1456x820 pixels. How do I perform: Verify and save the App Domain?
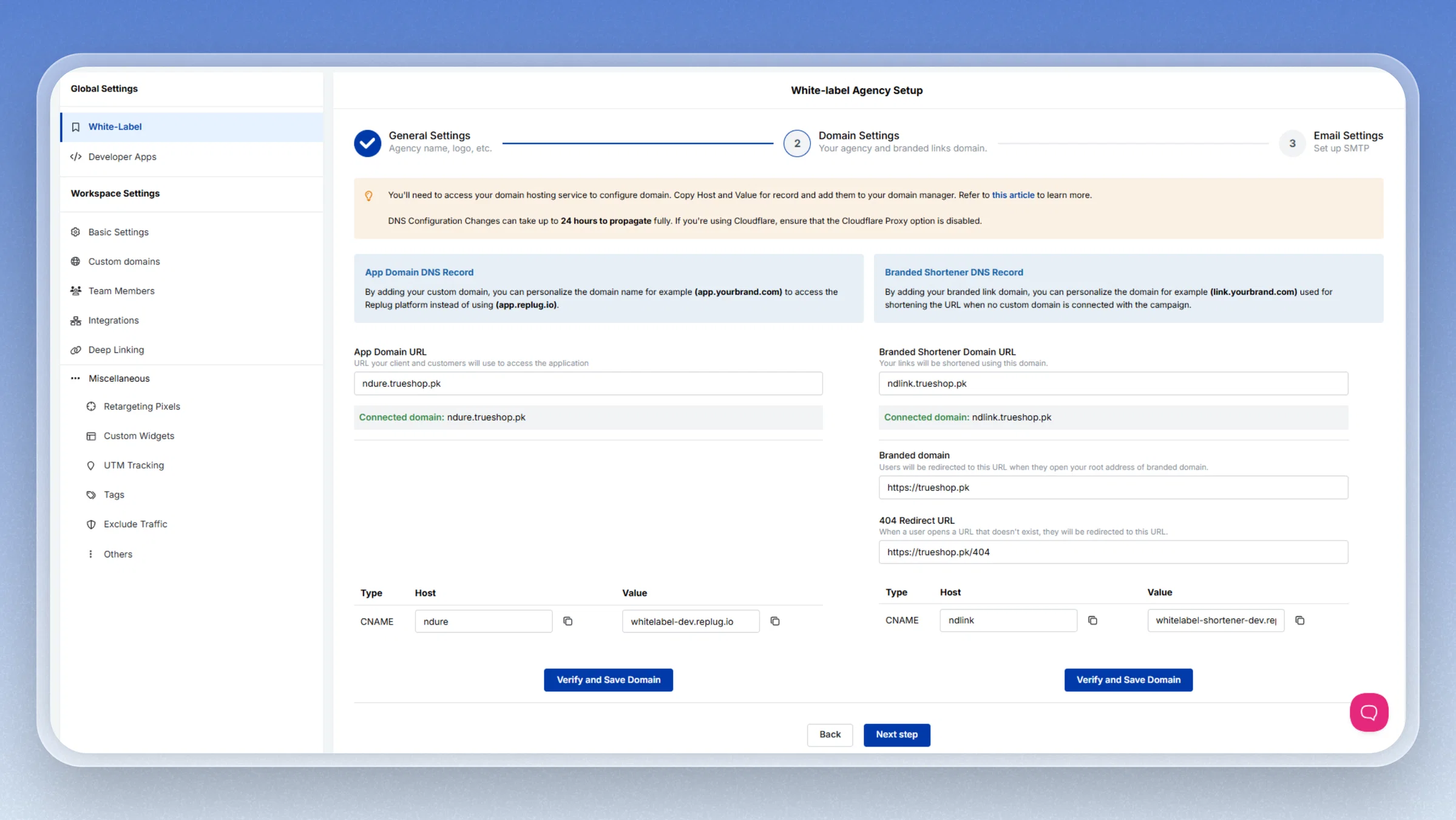tap(608, 680)
